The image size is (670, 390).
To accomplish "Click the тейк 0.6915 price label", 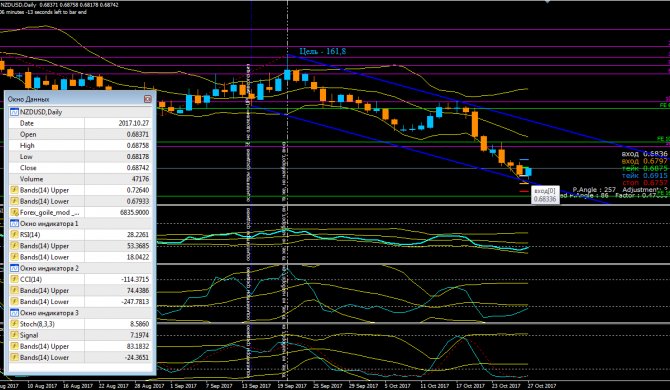I will (x=644, y=176).
